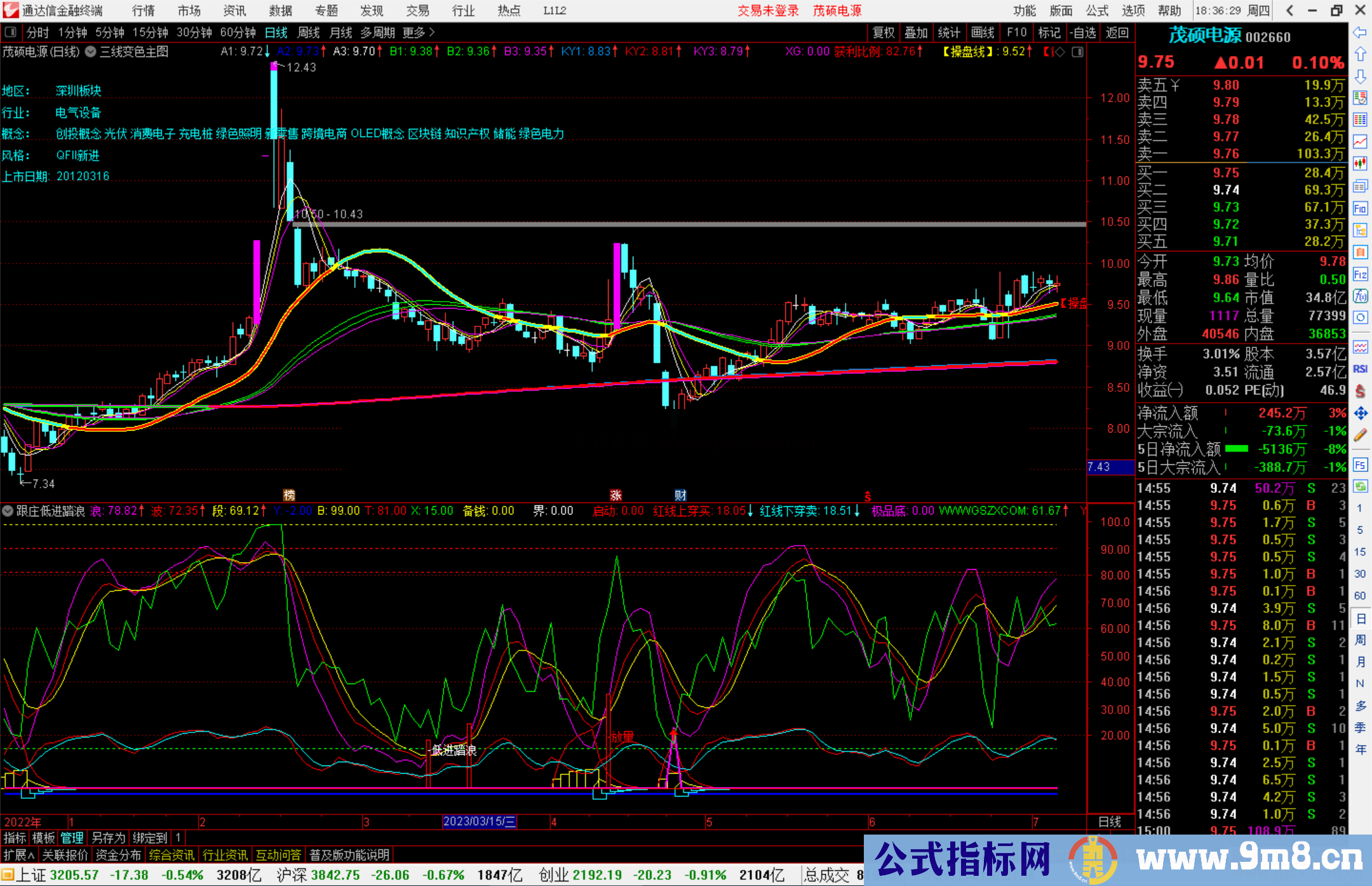The width and height of the screenshot is (1372, 886).
Task: Click the back arrow in the right sidebar
Action: click(x=1360, y=32)
